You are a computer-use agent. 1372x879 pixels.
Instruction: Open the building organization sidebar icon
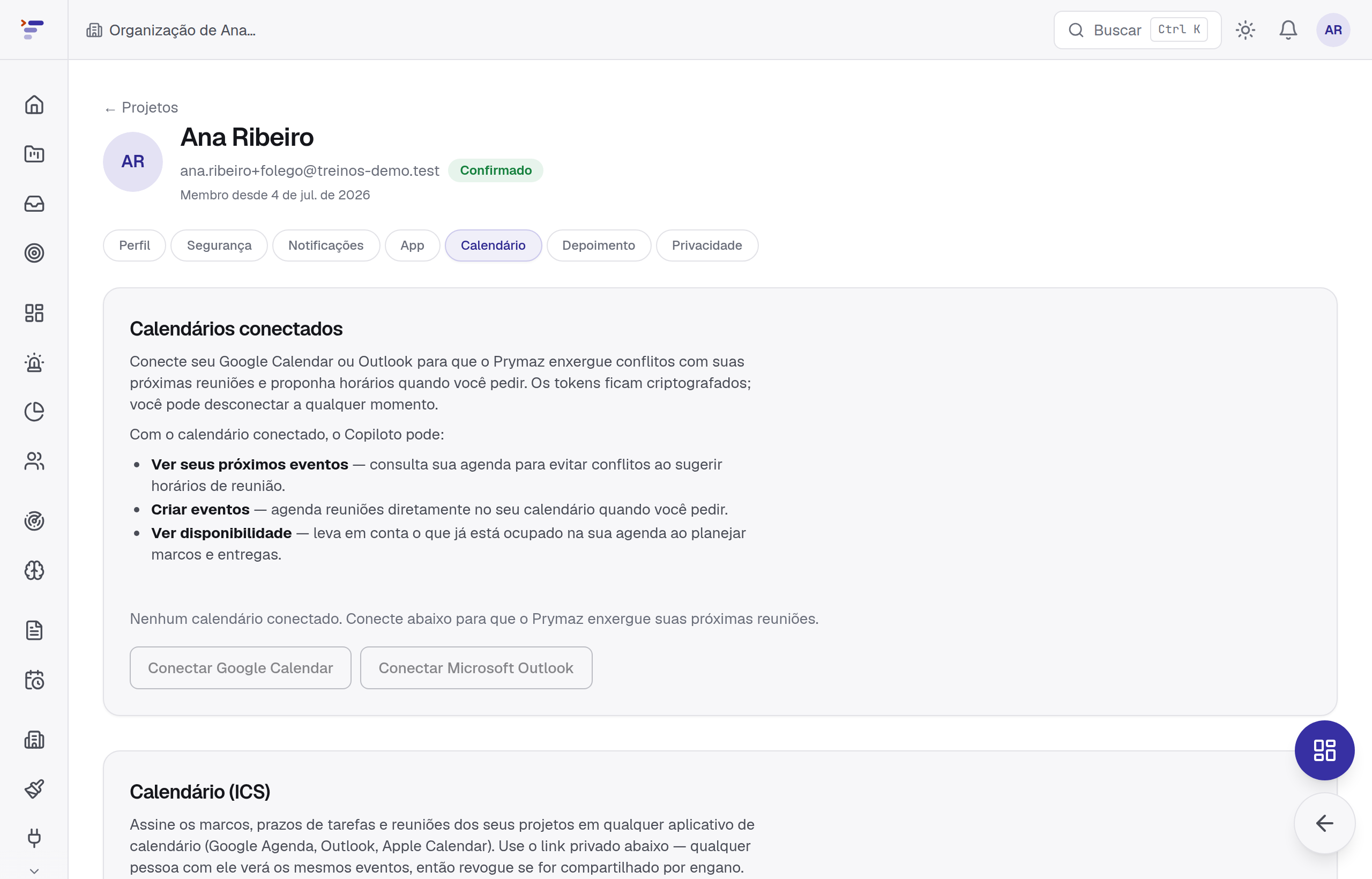pos(34,740)
